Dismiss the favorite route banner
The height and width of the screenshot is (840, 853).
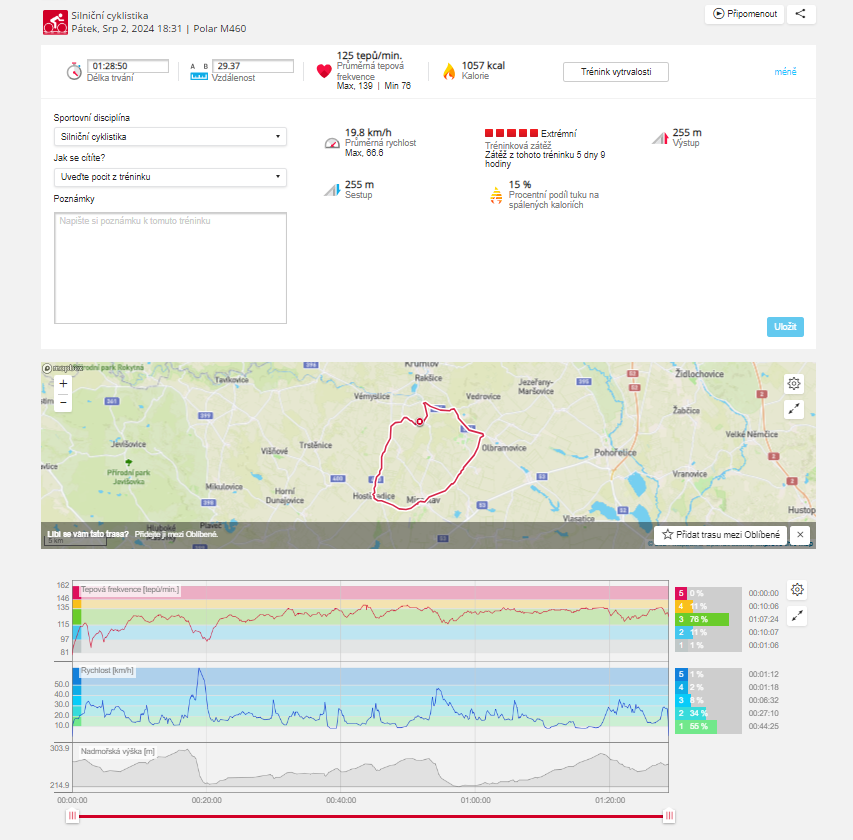click(800, 535)
